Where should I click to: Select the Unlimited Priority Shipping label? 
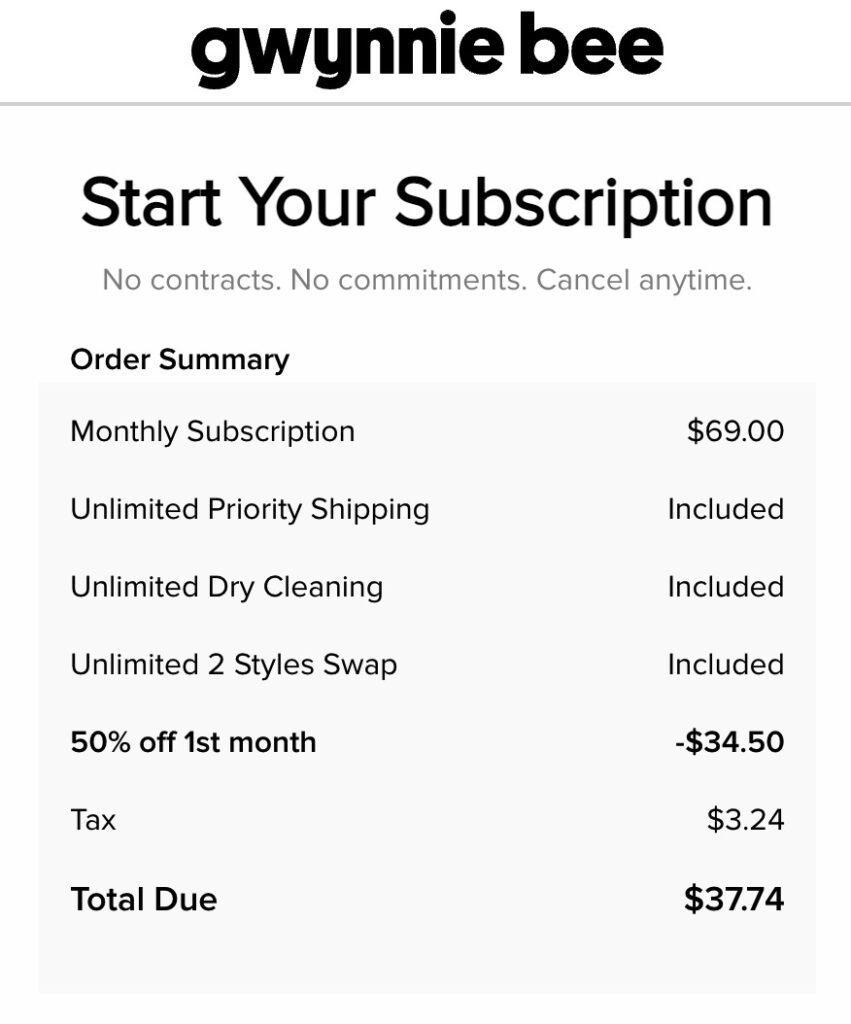tap(250, 509)
